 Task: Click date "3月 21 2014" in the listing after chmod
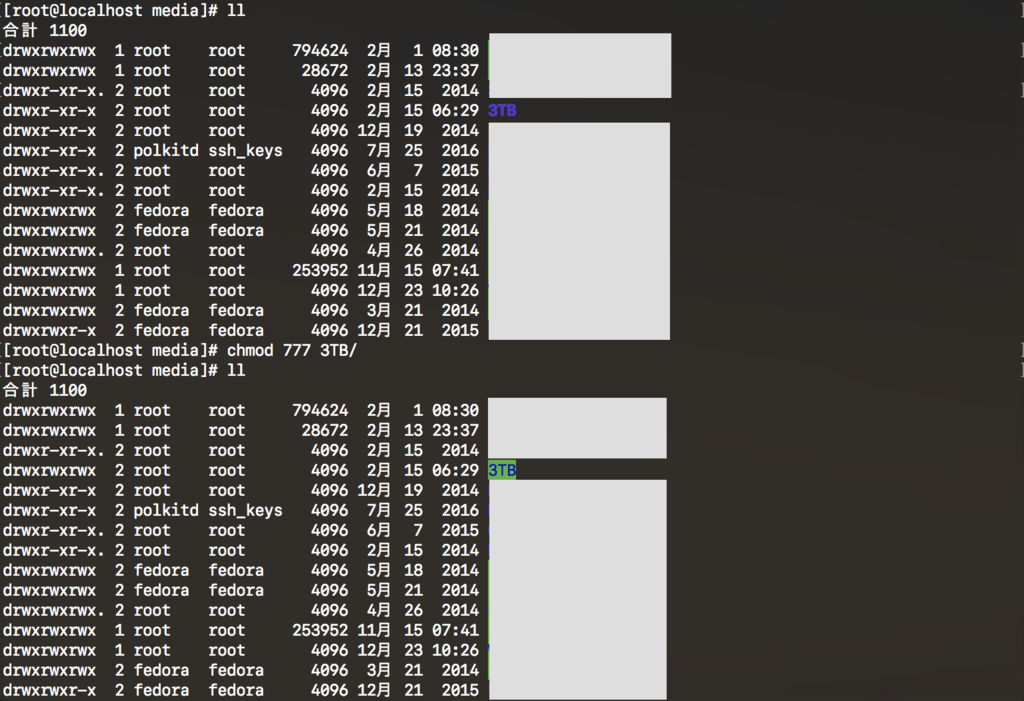point(423,670)
